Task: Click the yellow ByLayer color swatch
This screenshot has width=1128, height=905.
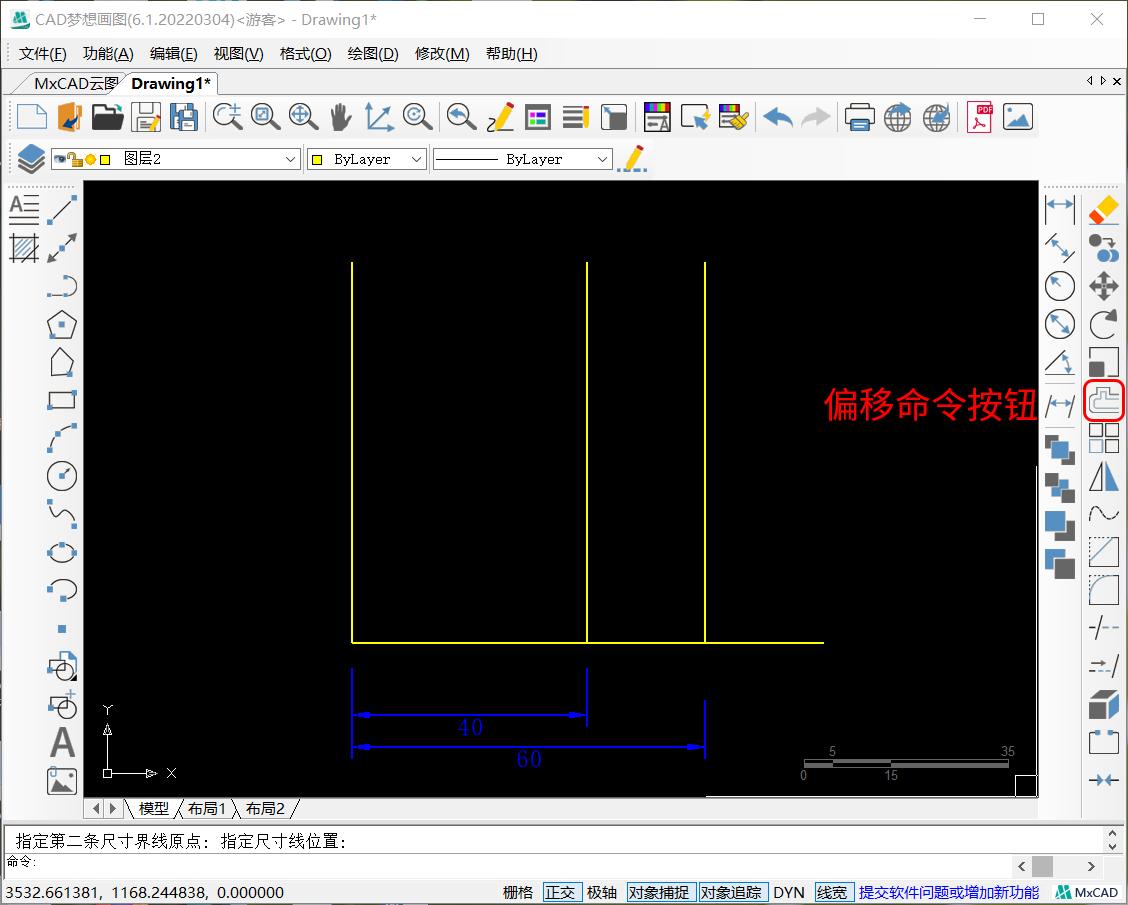Action: [319, 158]
